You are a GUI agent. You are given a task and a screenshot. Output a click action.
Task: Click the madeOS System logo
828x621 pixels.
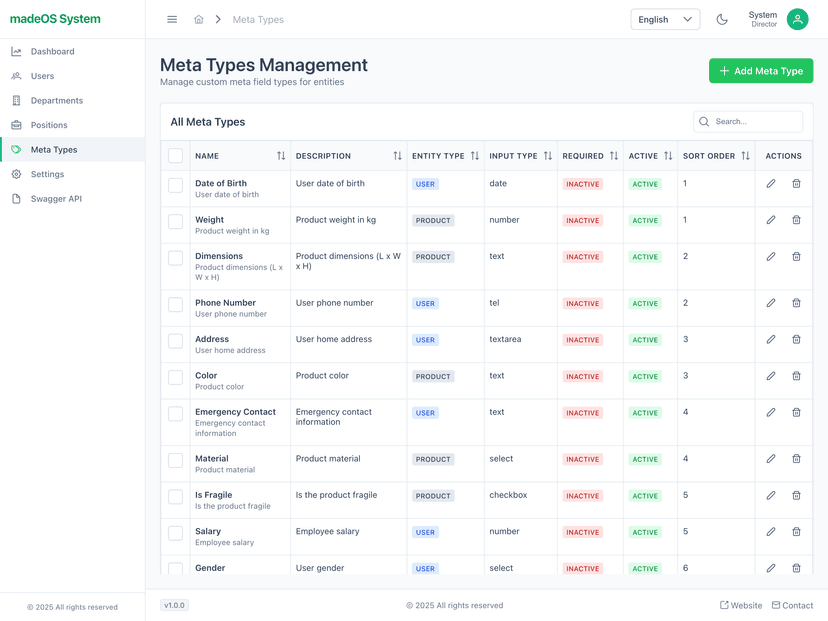(x=55, y=19)
